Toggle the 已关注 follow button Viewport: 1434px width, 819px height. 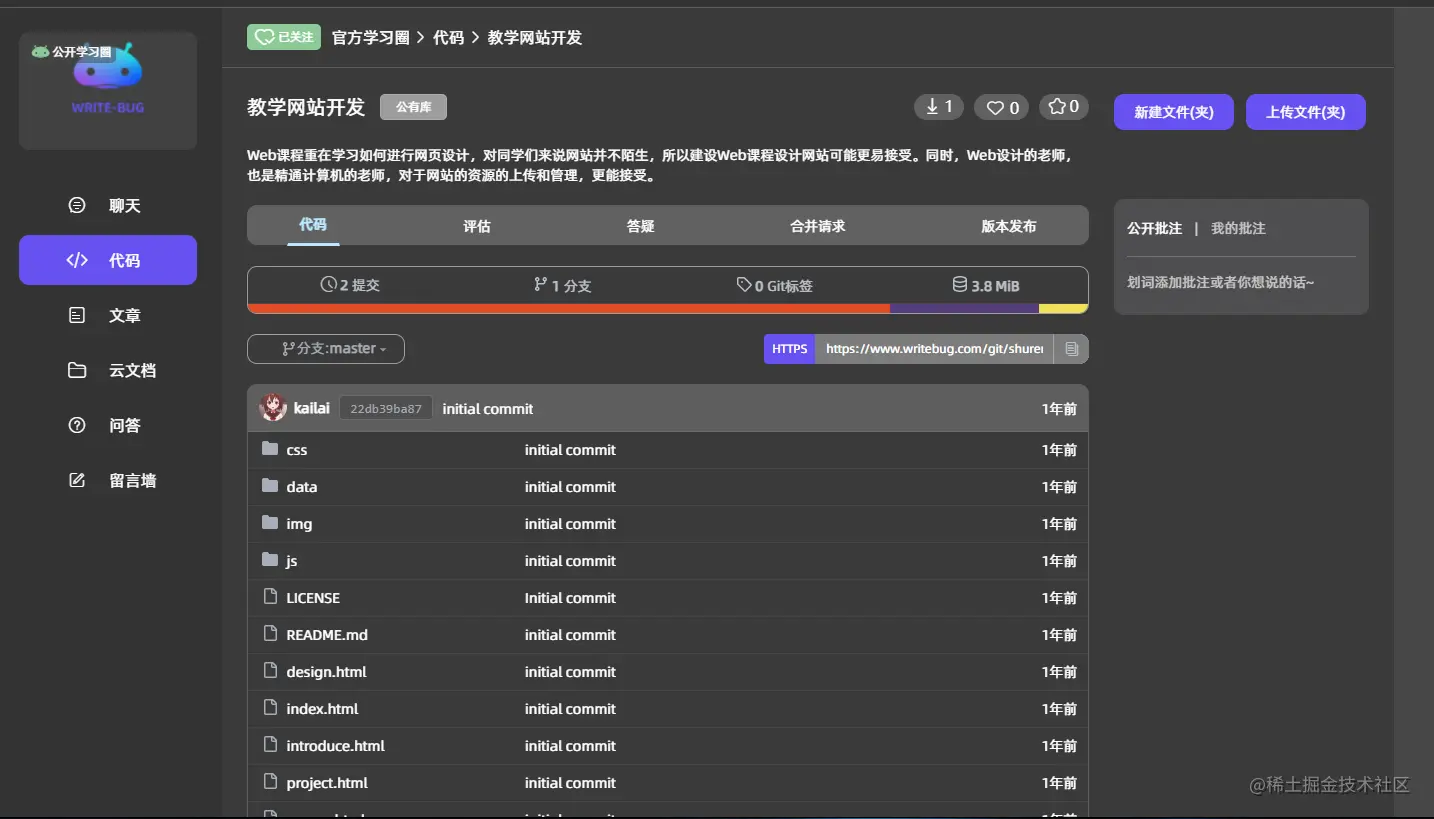coord(284,37)
